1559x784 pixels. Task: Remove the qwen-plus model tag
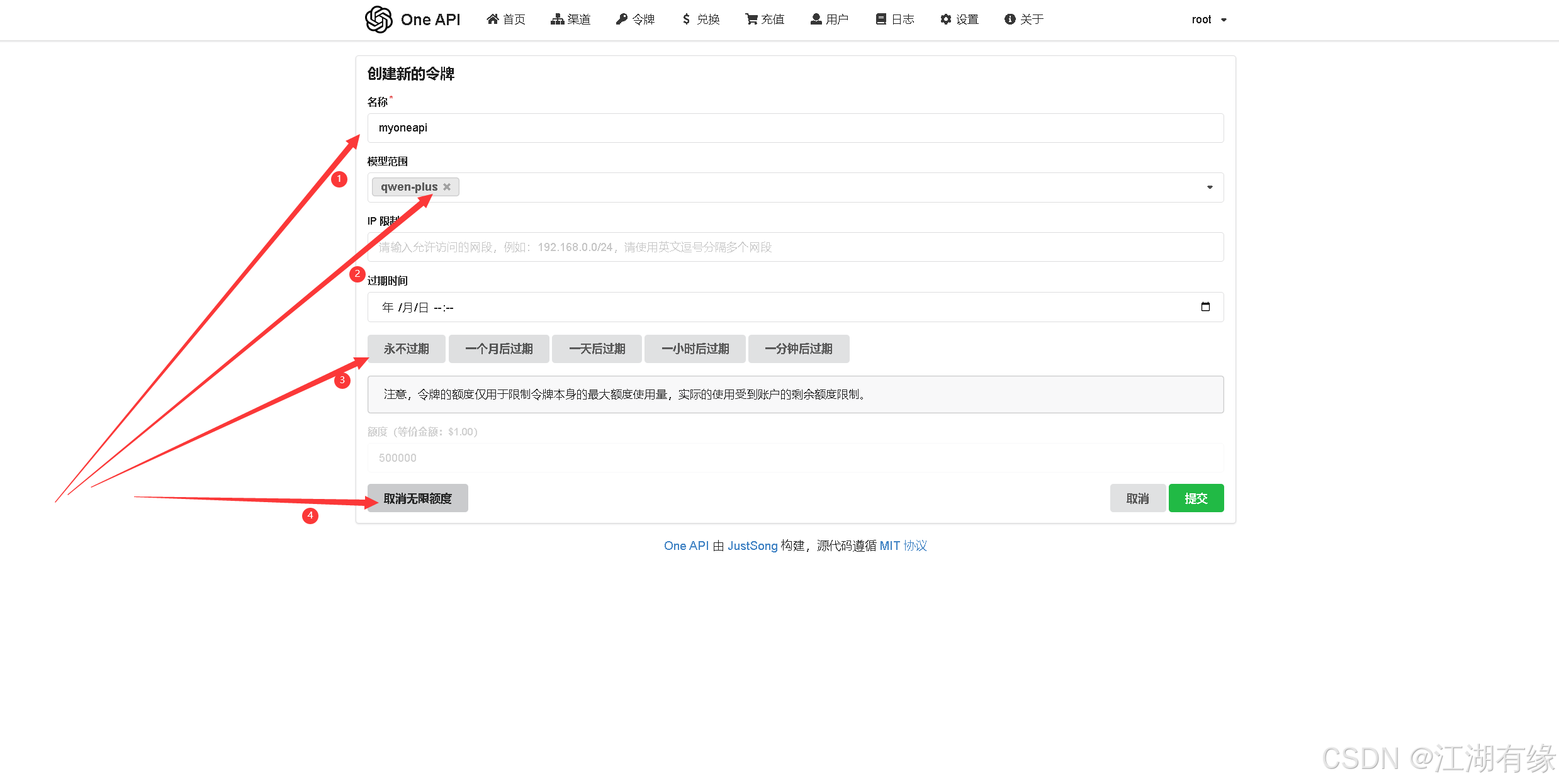[447, 187]
